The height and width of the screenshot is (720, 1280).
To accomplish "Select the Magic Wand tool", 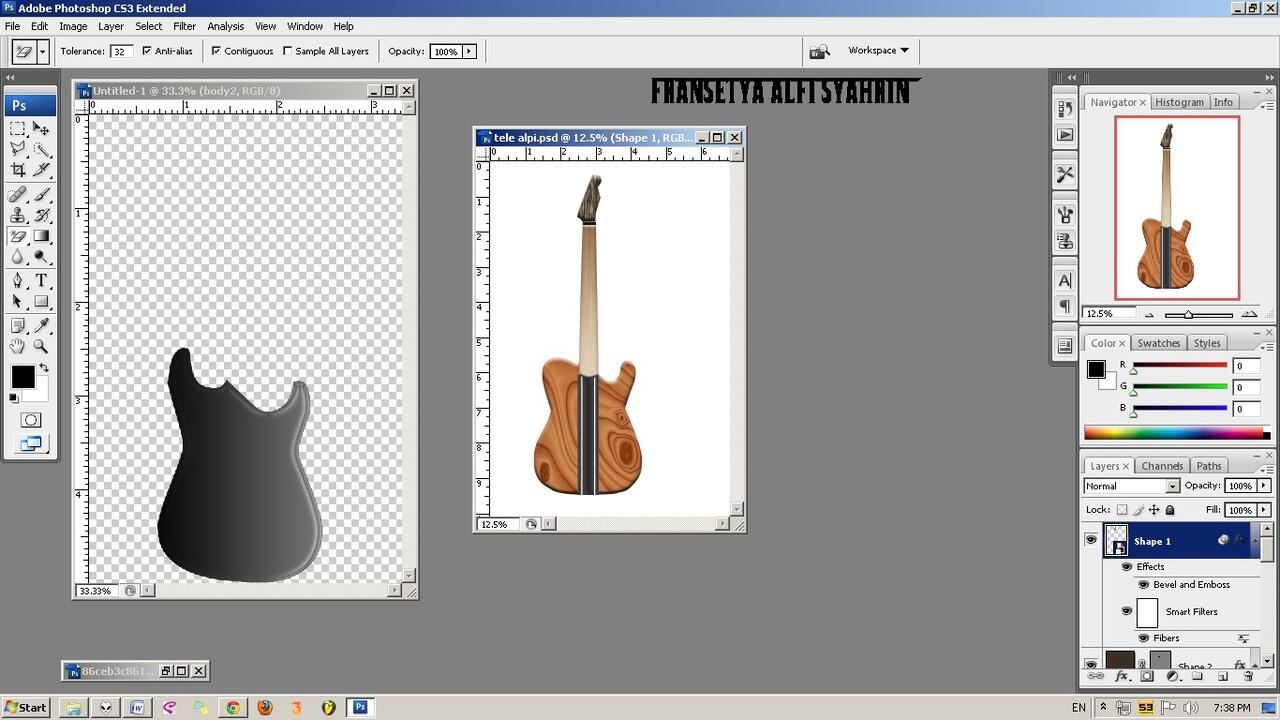I will coord(42,150).
